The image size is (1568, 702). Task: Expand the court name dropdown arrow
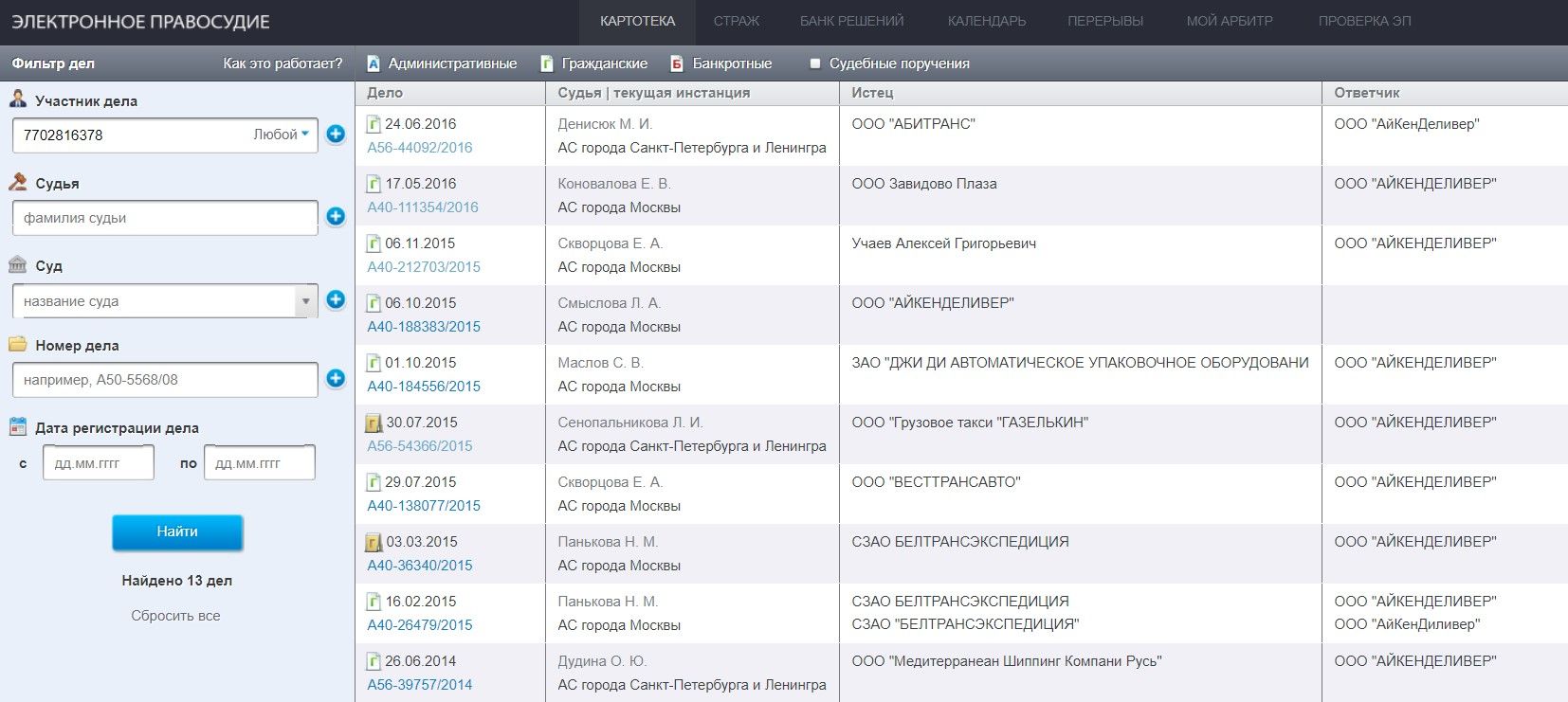(305, 301)
